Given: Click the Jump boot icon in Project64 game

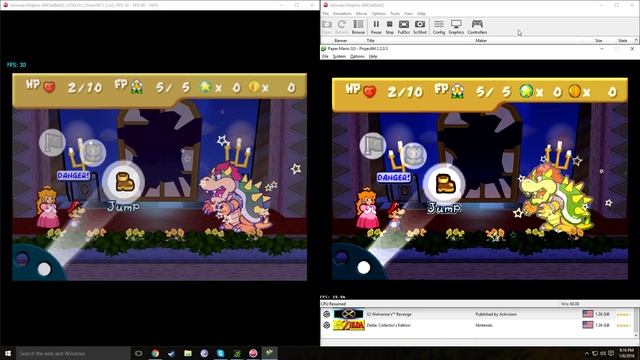Looking at the screenshot, I should [x=444, y=183].
